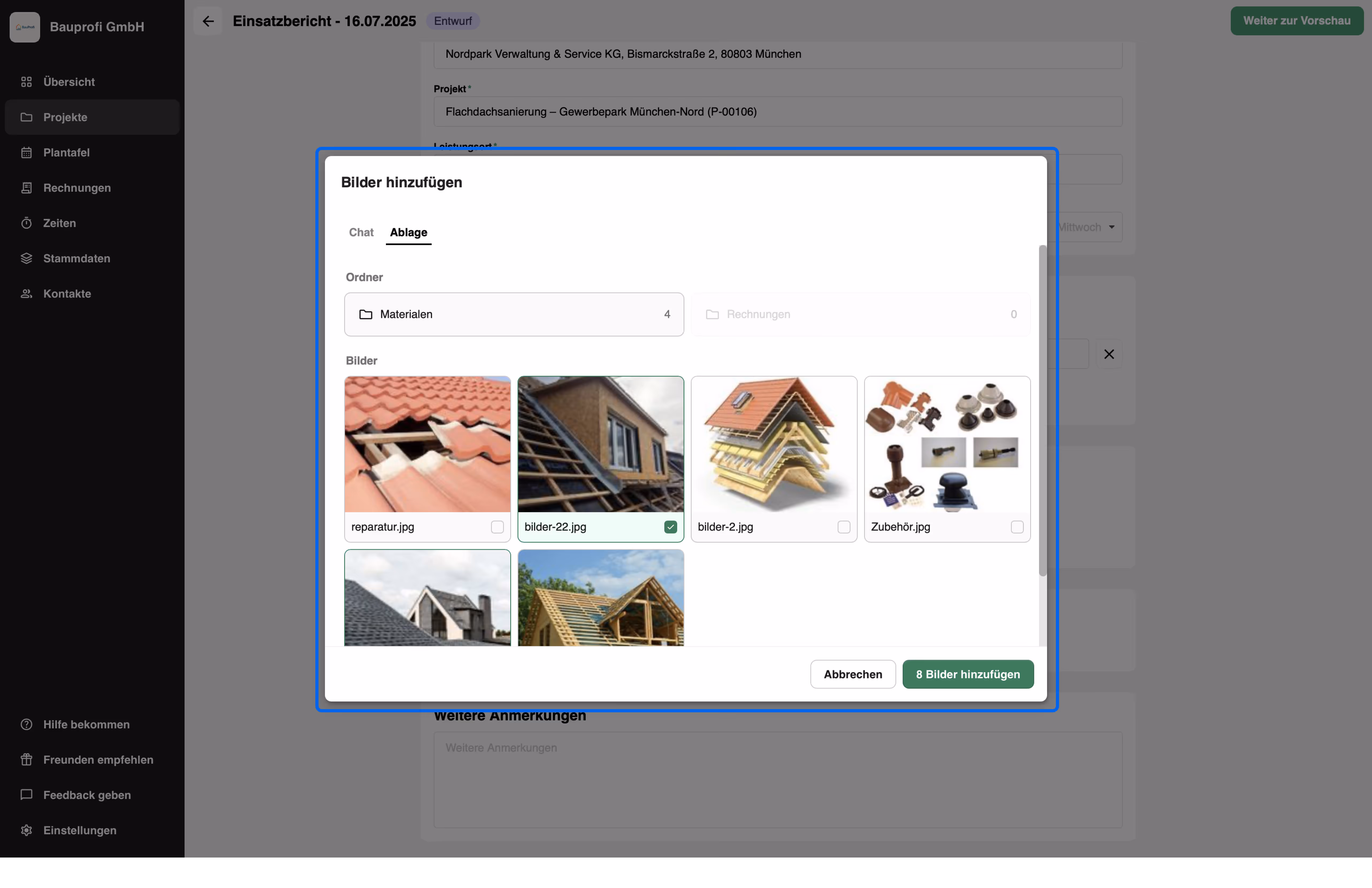
Task: Open the Materialen folder
Action: [x=514, y=314]
